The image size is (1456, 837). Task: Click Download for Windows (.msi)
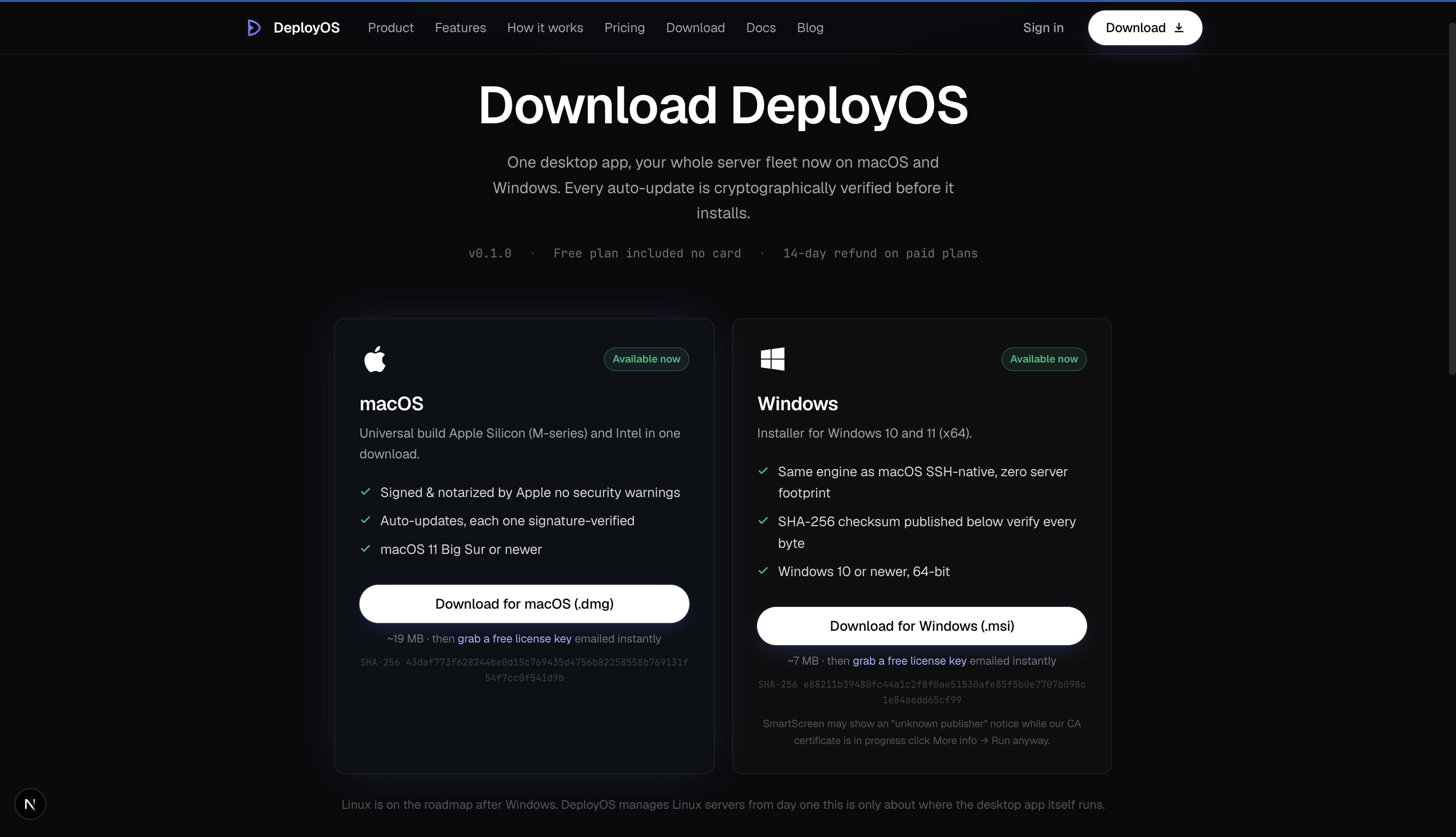(x=922, y=626)
